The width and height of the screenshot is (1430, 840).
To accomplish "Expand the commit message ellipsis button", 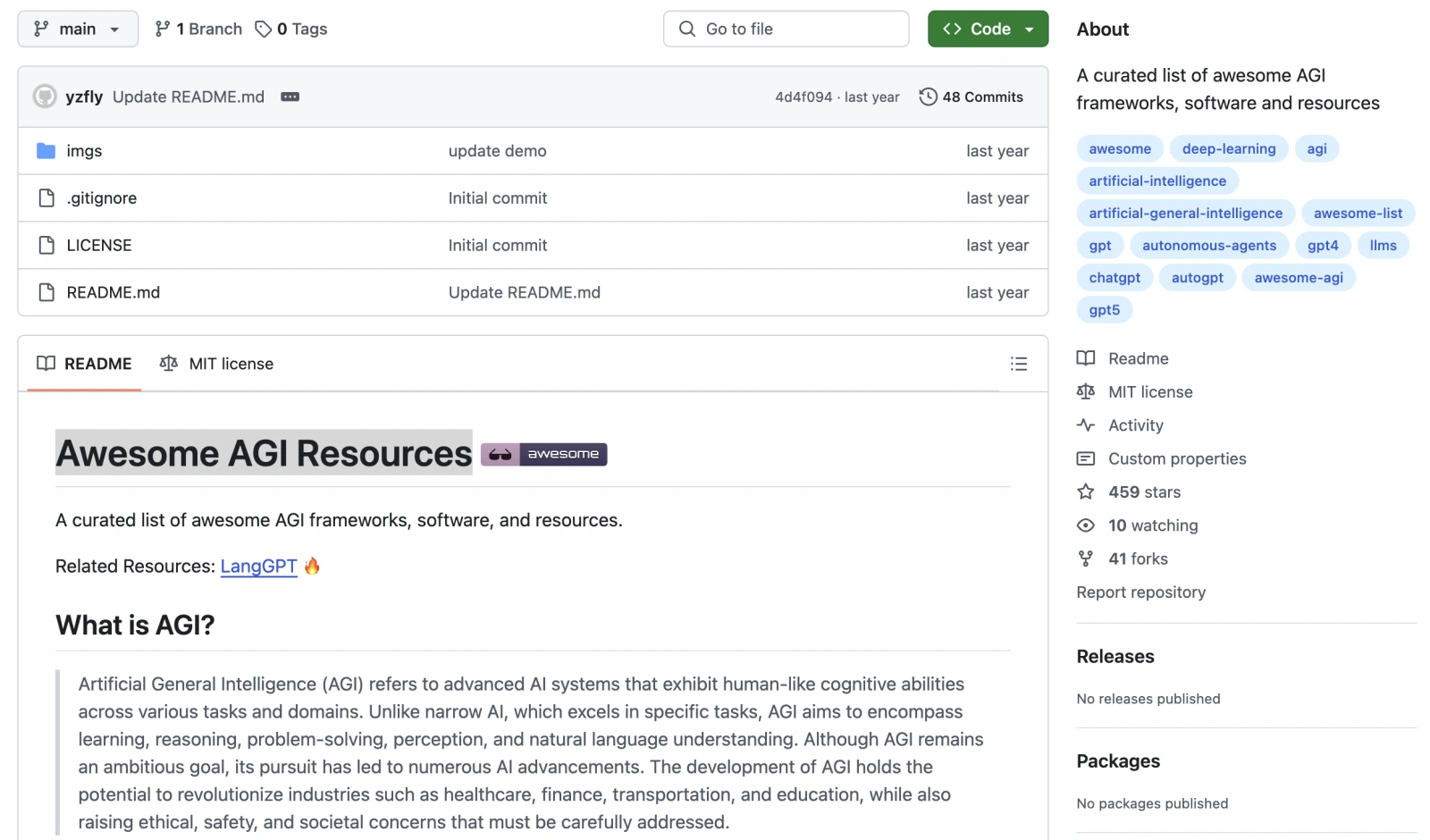I will click(290, 97).
